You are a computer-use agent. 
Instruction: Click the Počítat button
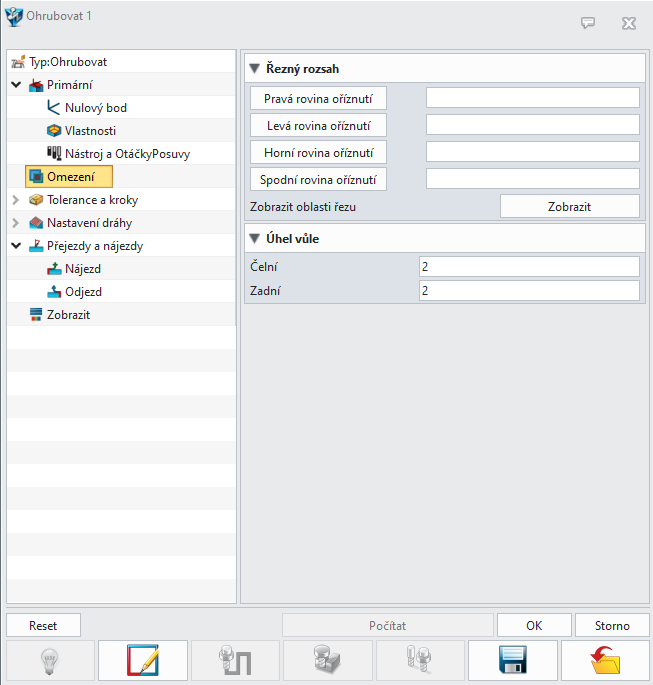tap(388, 625)
